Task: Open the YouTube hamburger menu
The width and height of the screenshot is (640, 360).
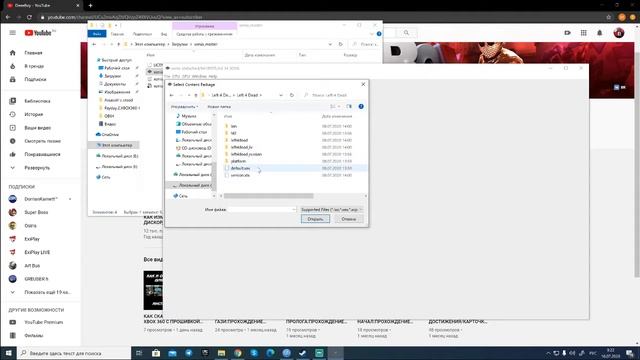Action: (x=13, y=33)
